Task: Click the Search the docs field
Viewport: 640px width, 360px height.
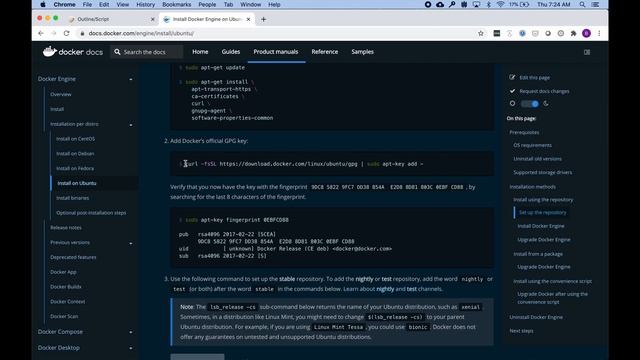Action: point(147,52)
